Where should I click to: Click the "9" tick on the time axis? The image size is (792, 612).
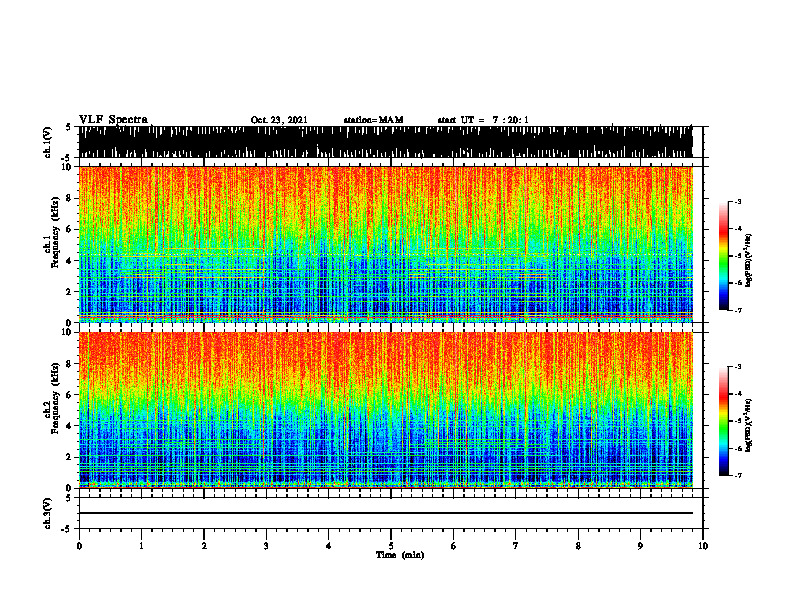coord(640,546)
